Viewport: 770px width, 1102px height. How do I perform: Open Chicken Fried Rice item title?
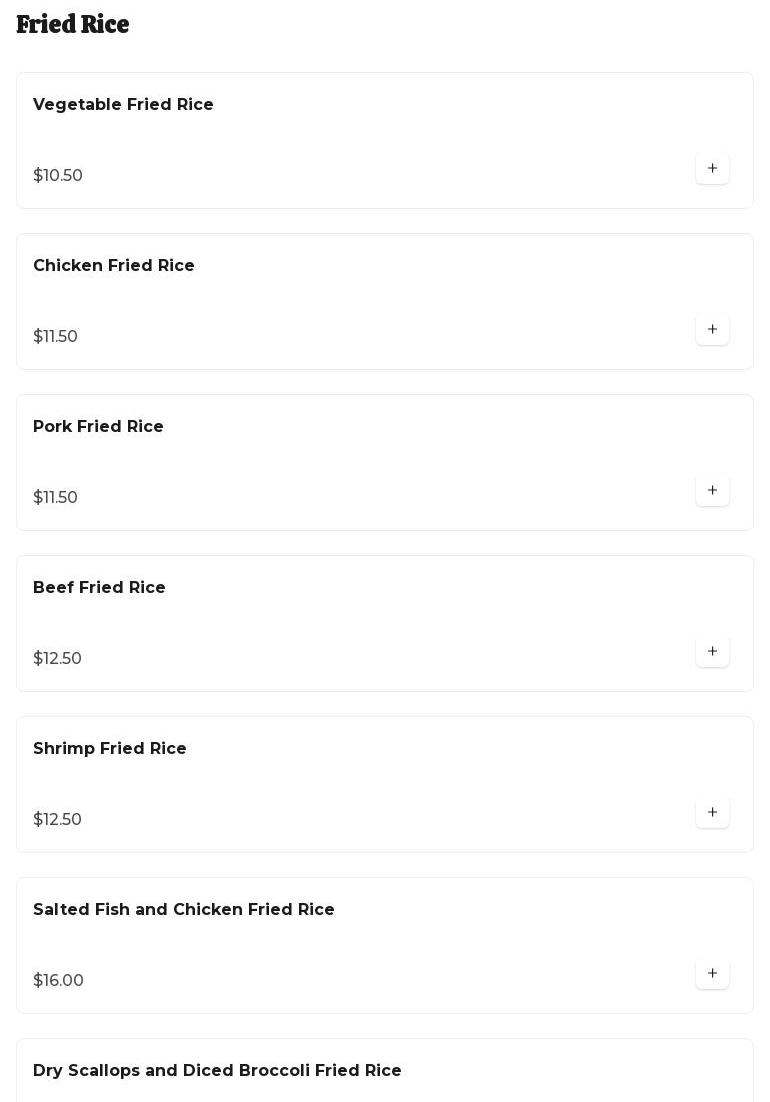(x=114, y=266)
